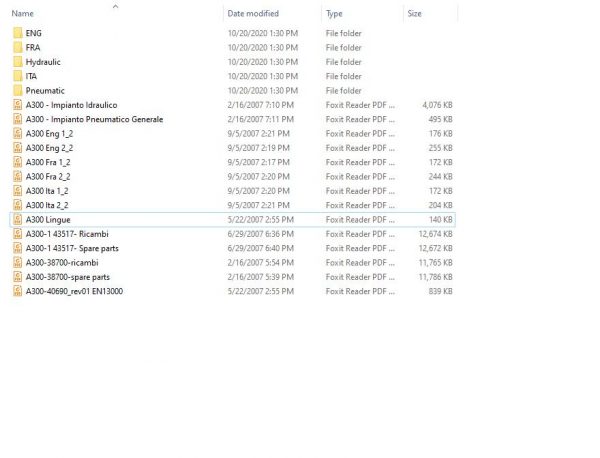Click the 11,765 KB size value
Screen dimensions: 600x458
(x=436, y=263)
